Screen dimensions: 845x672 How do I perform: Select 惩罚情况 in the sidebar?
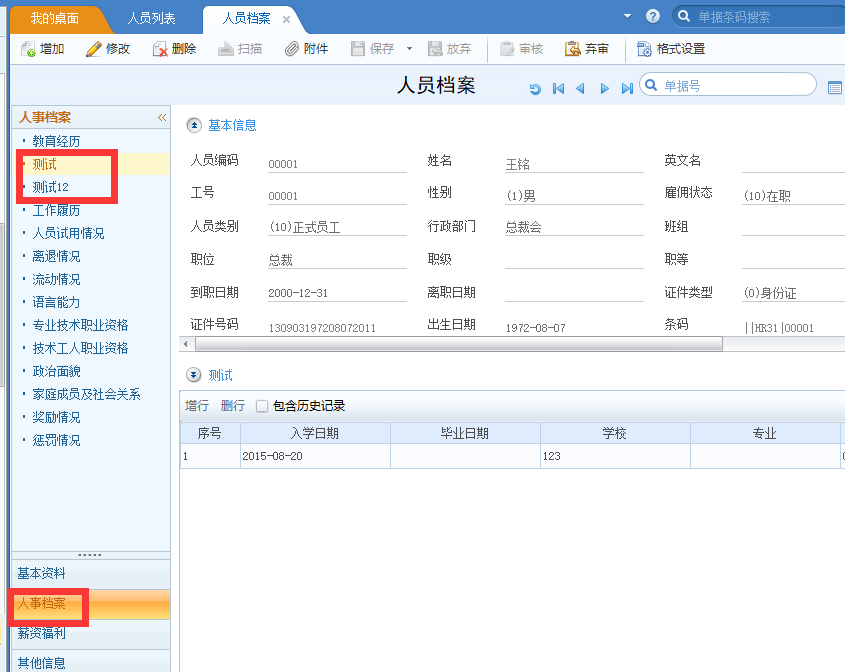56,440
